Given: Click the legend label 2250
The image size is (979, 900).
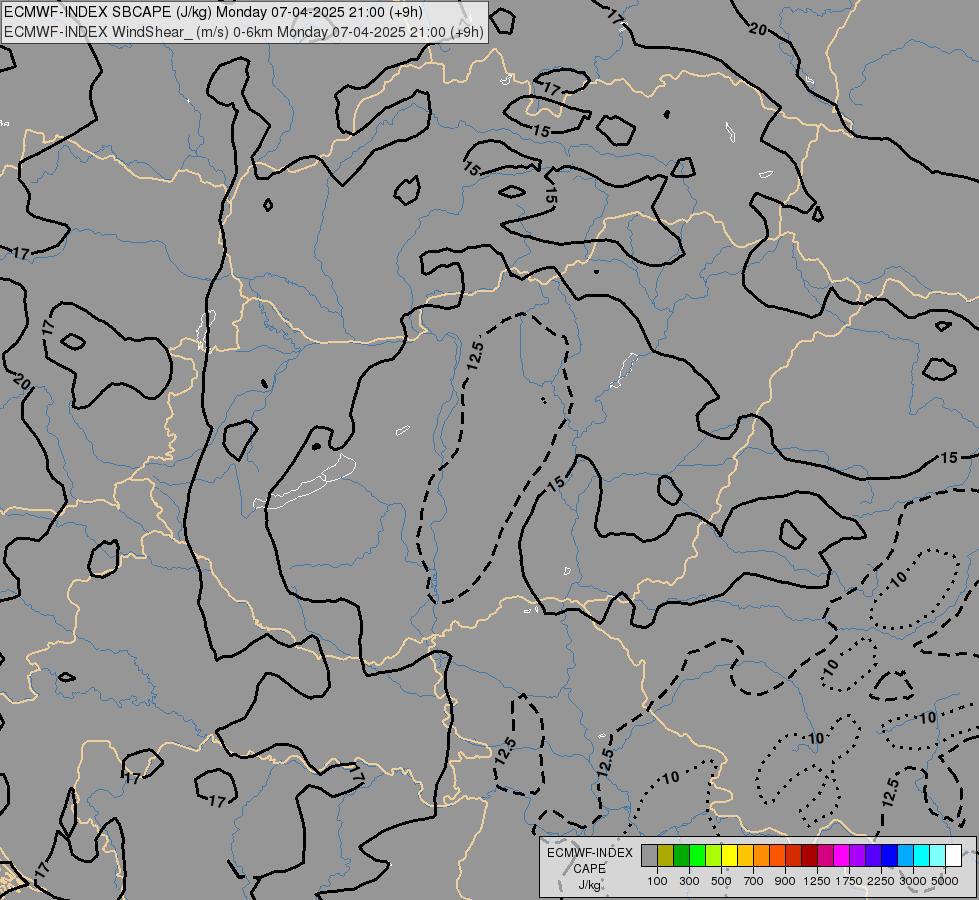Looking at the screenshot, I should tap(881, 881).
